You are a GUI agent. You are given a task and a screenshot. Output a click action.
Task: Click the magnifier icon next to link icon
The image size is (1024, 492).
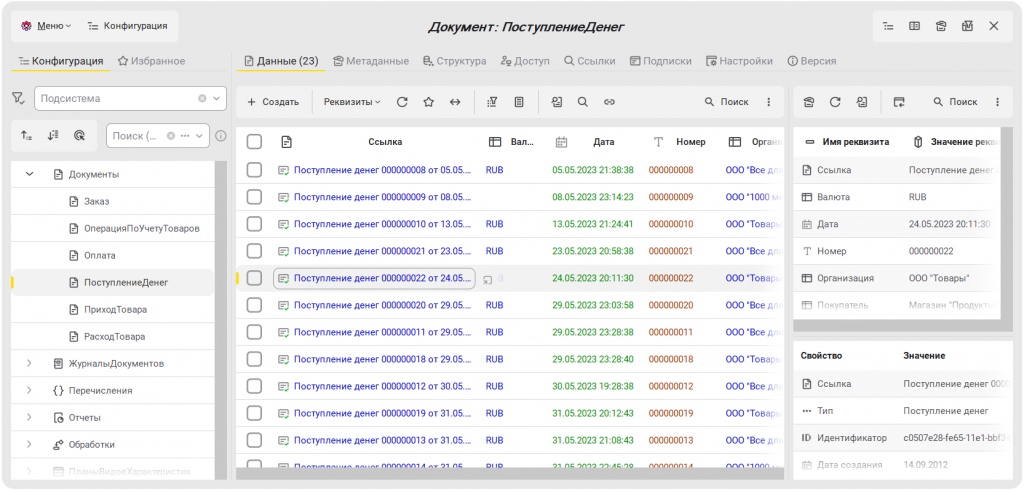coord(582,102)
